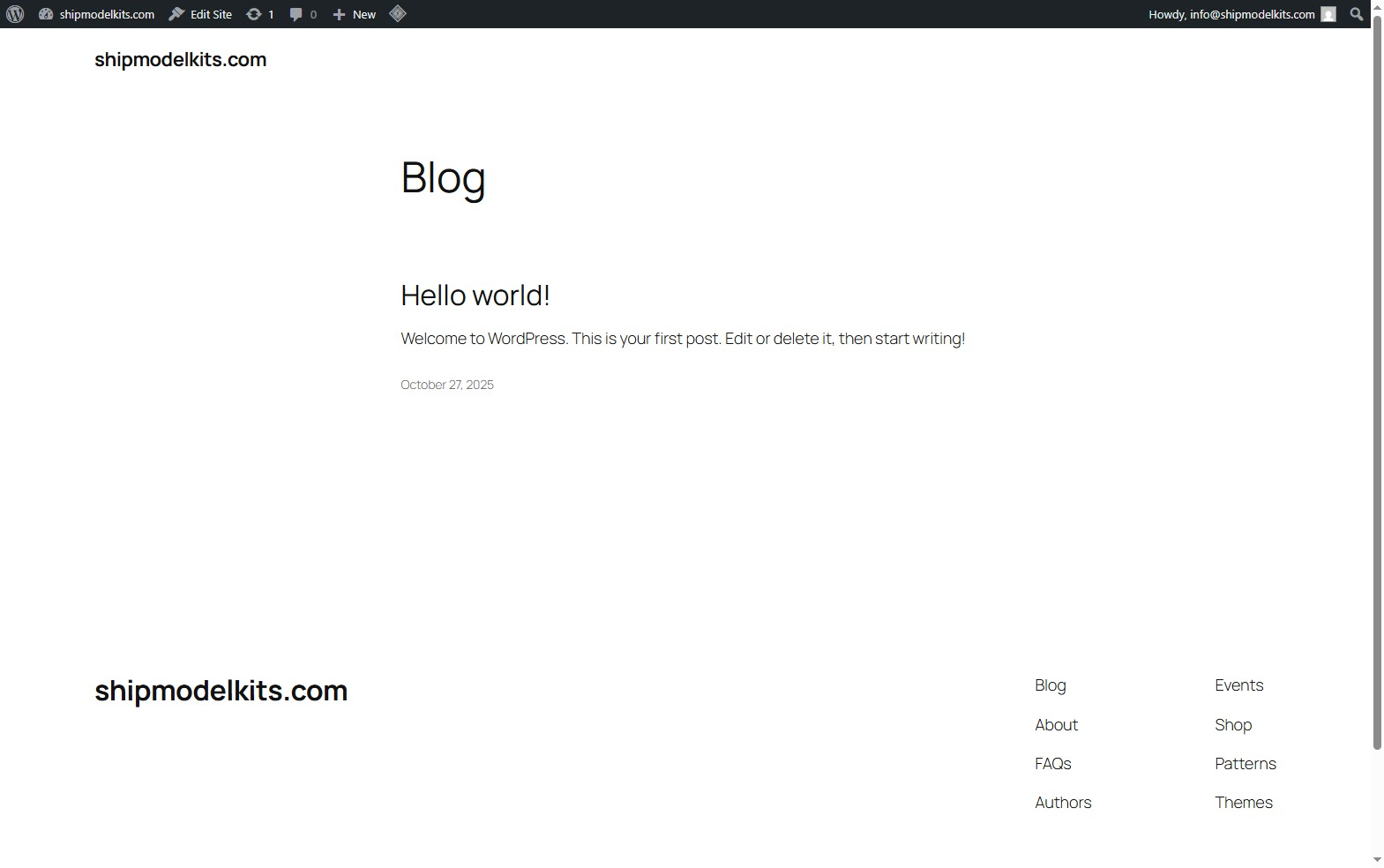The image size is (1384, 868).
Task: Visit the FAQs footer link
Action: coord(1052,764)
